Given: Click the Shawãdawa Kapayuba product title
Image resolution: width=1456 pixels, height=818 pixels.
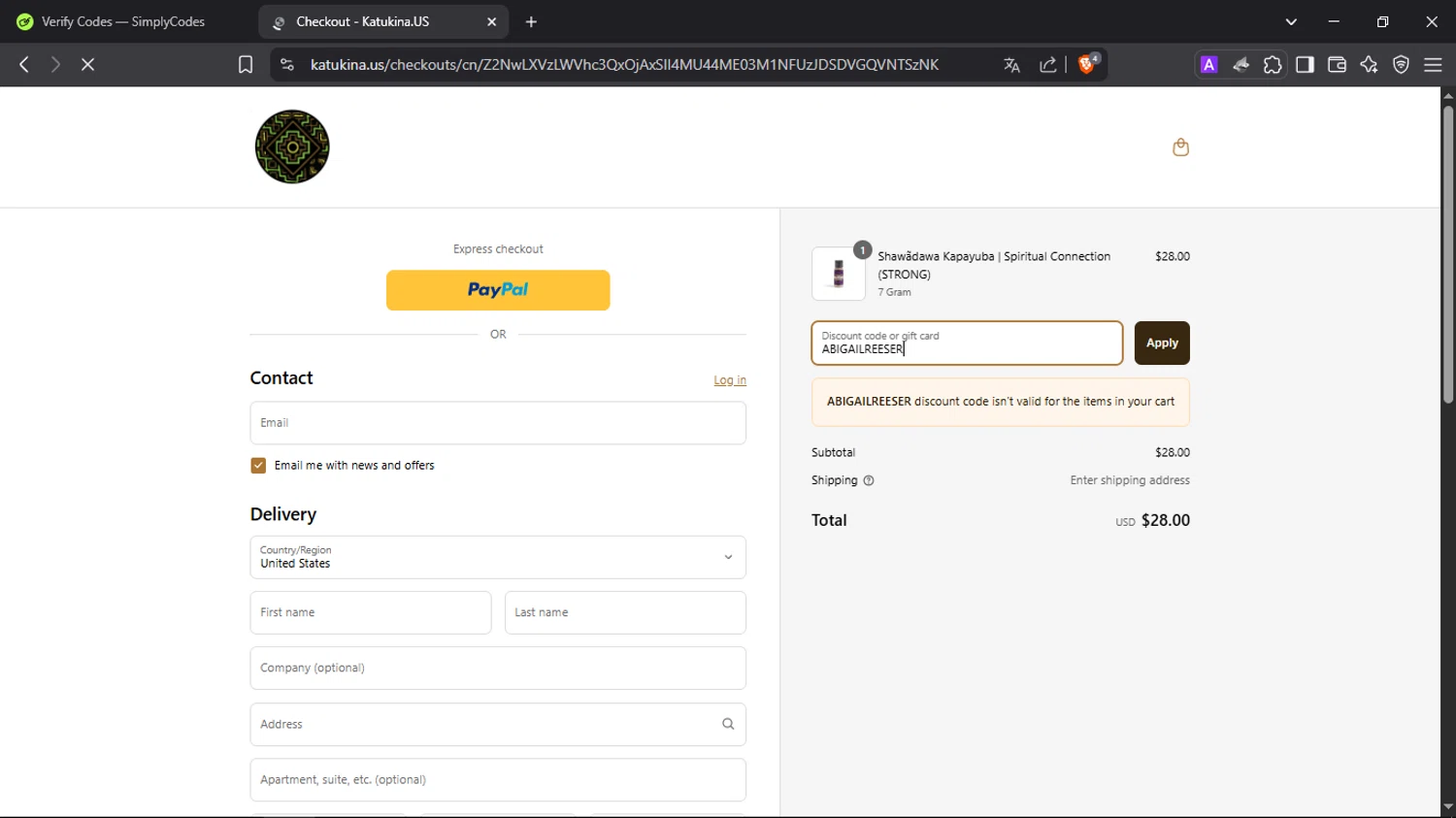Looking at the screenshot, I should [x=994, y=265].
